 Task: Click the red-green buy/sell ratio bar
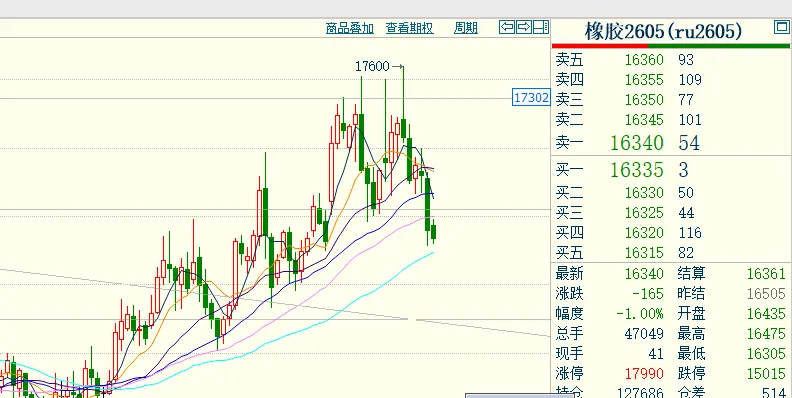point(671,46)
